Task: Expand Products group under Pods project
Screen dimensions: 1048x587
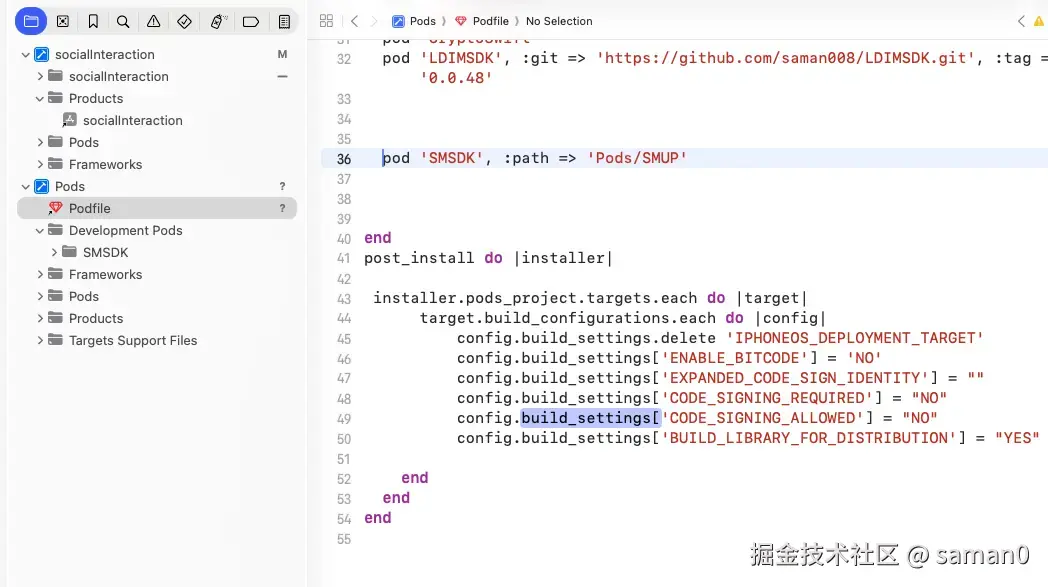Action: [40, 318]
